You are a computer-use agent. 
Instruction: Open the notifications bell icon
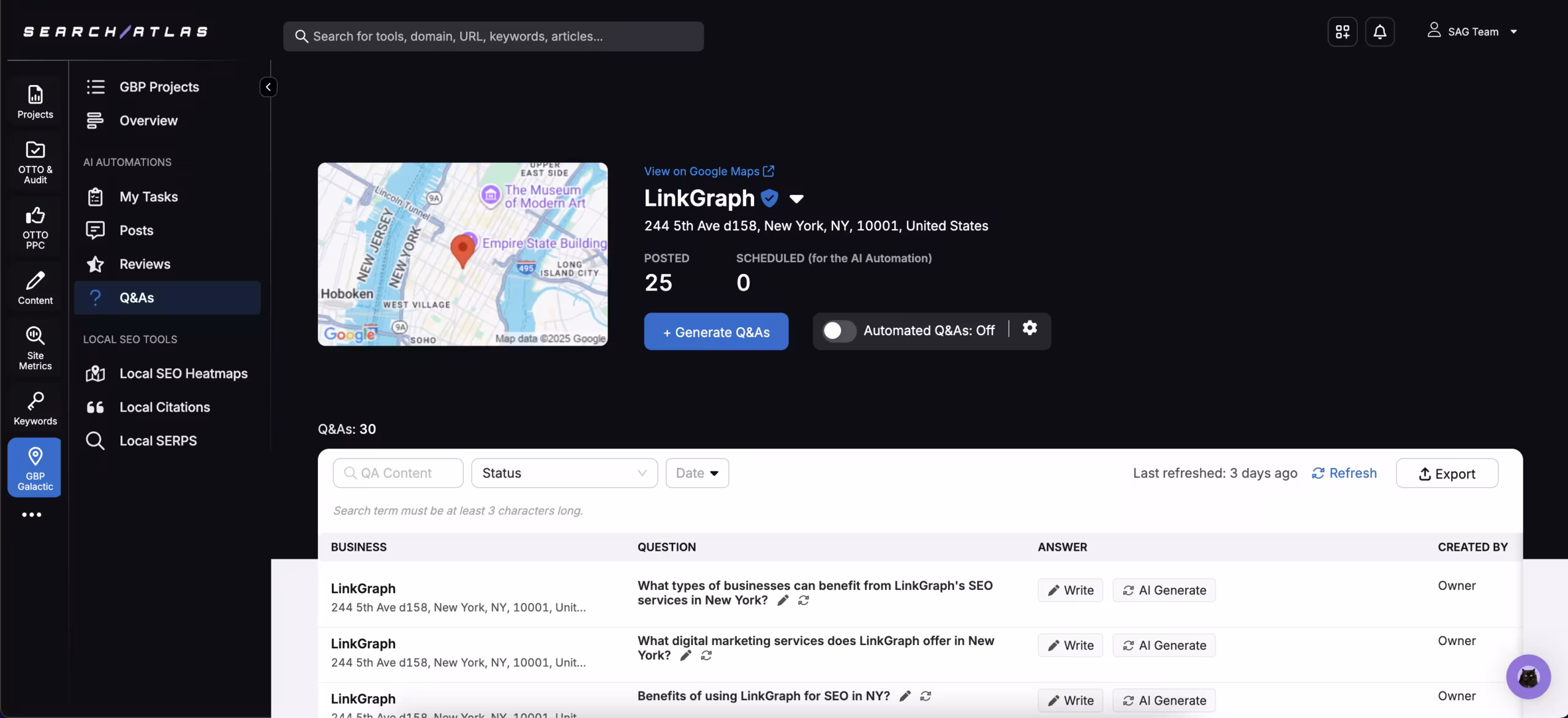click(x=1379, y=32)
